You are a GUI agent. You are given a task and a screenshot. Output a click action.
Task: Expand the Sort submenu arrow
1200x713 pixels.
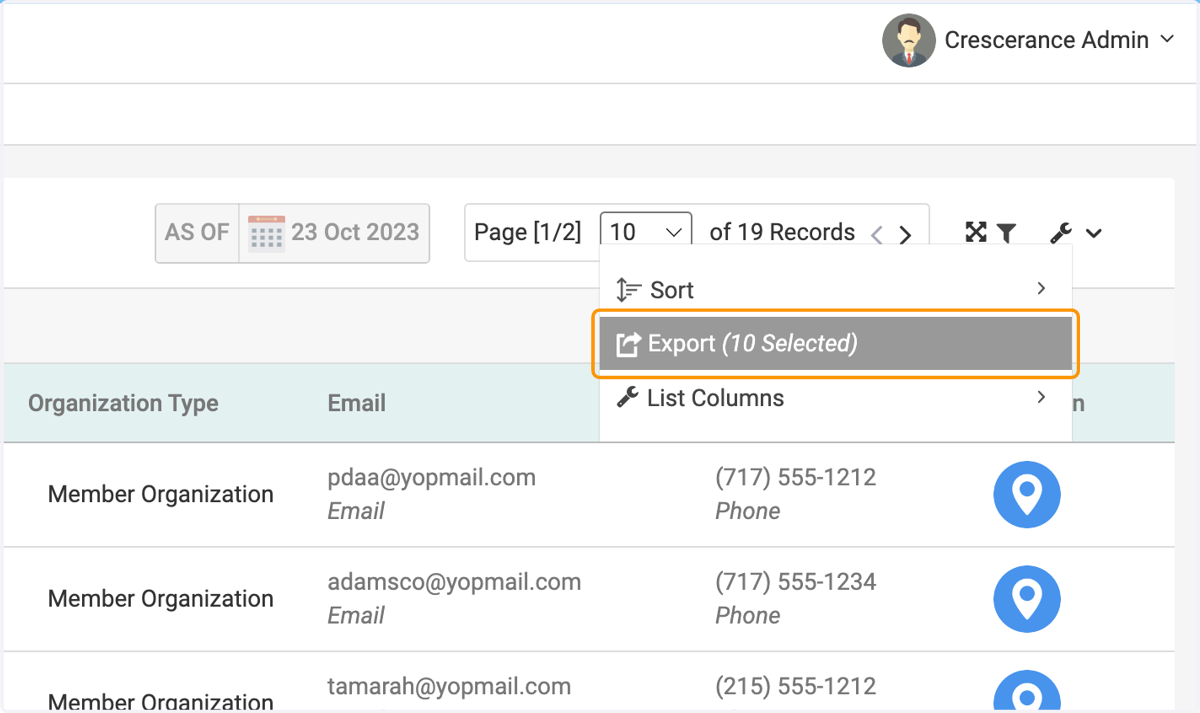point(1041,289)
